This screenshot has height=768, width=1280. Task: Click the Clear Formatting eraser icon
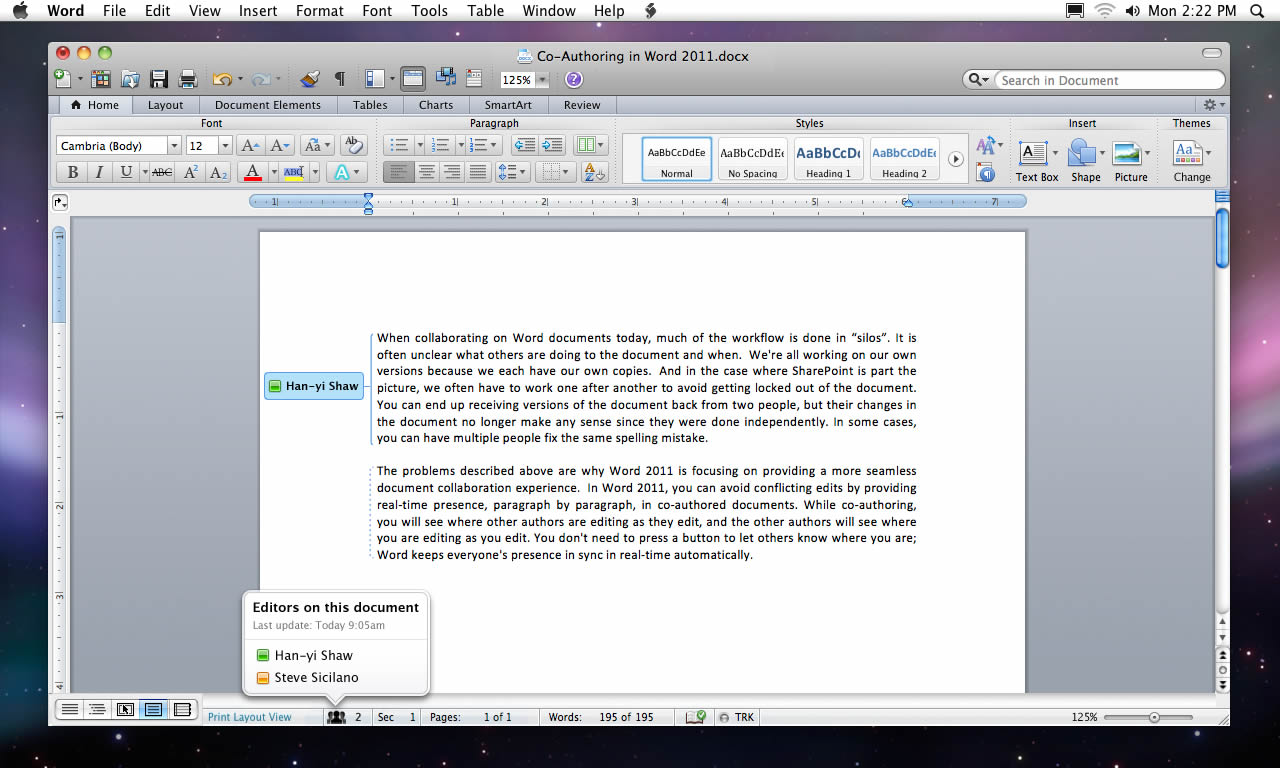click(352, 145)
